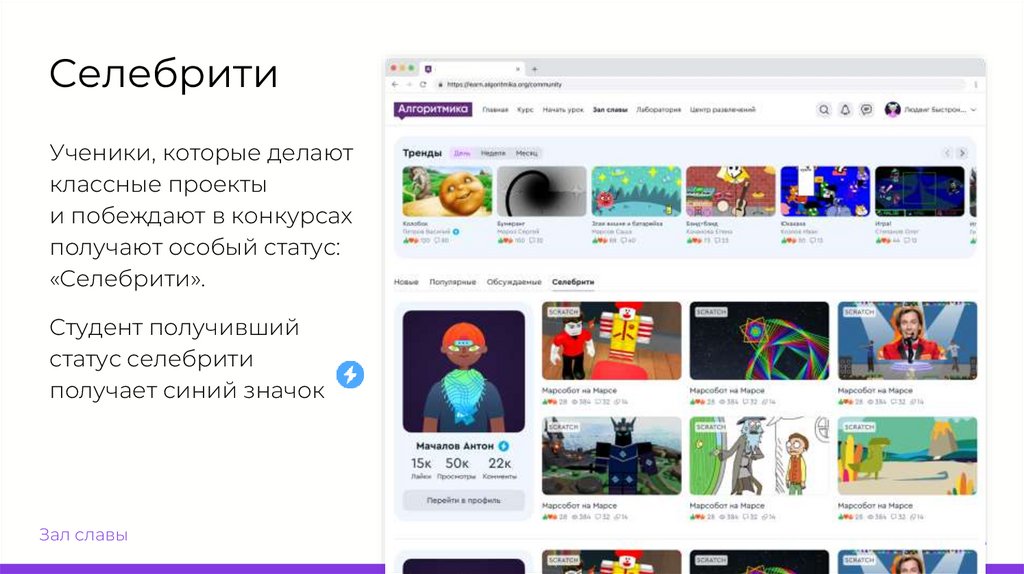This screenshot has width=1024, height=574.
Task: Select the Селебрити tab
Action: pos(573,282)
